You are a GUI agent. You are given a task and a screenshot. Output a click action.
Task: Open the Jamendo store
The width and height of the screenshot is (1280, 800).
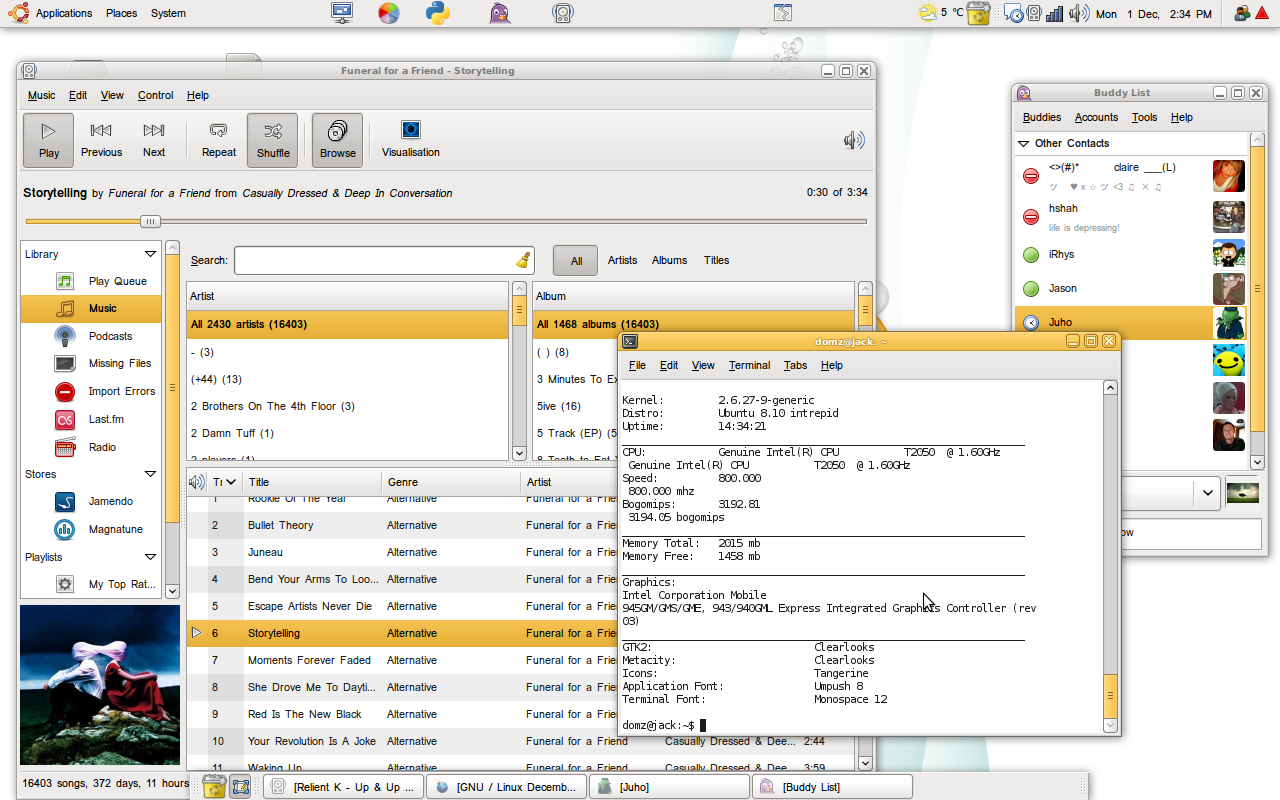(110, 501)
